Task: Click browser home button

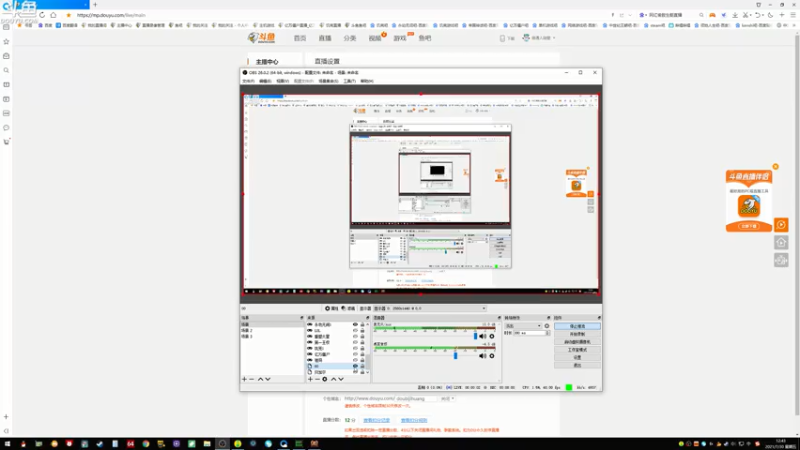Action: [53, 15]
